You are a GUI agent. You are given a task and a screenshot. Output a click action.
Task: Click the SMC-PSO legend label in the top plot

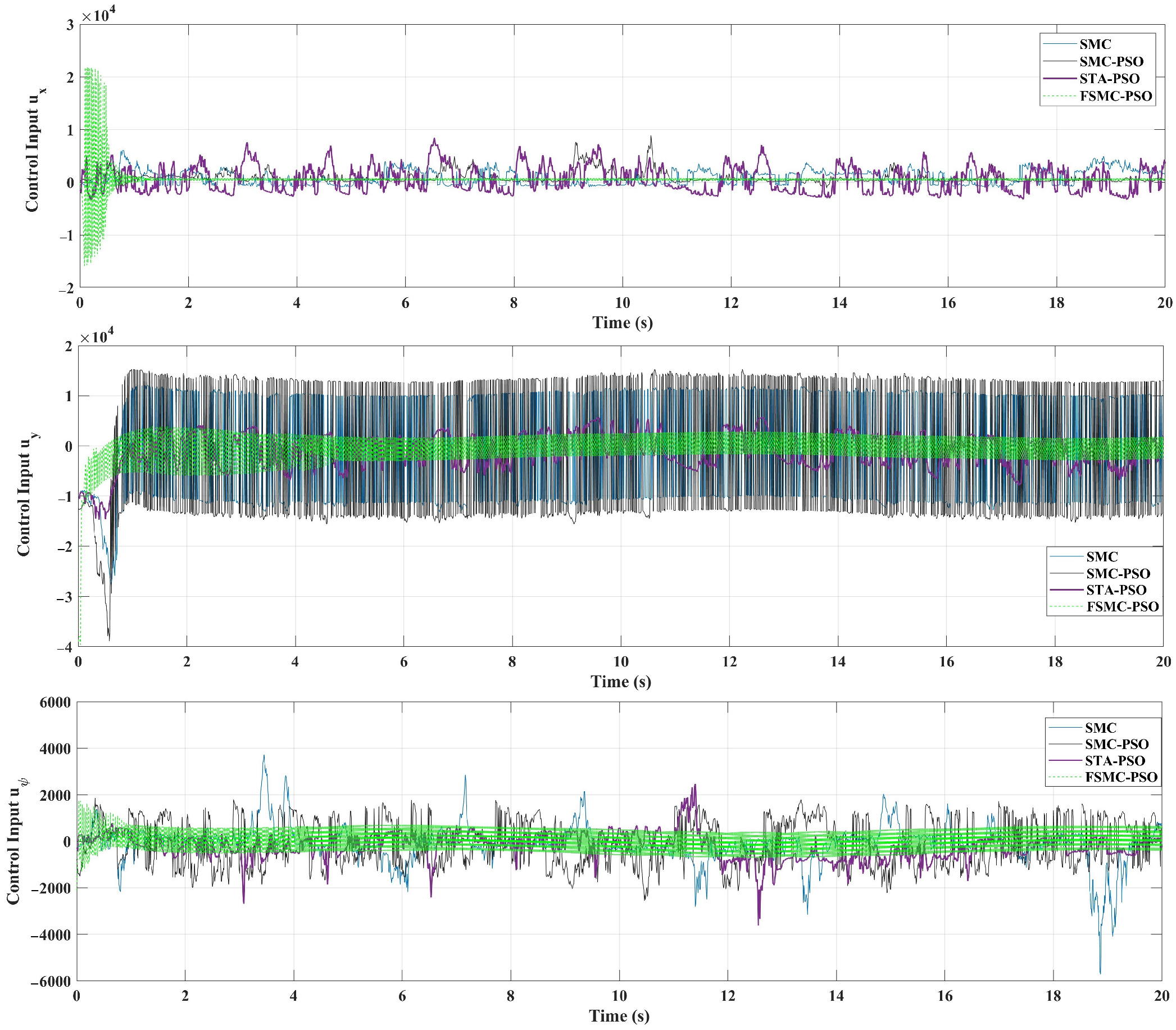1111,61
